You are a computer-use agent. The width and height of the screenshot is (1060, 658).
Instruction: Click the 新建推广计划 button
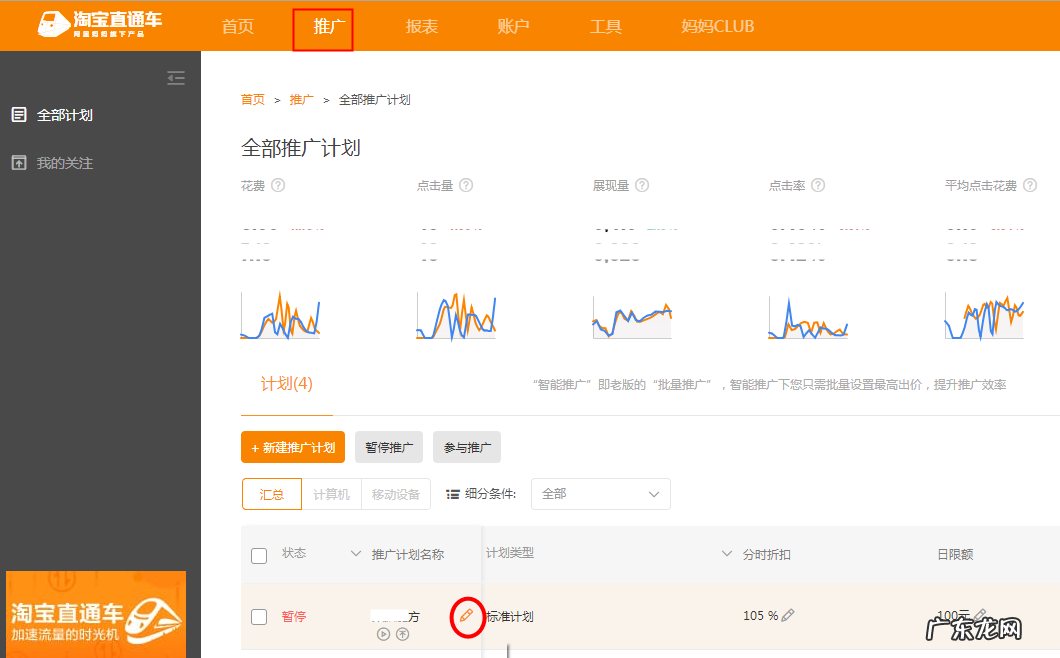pos(292,447)
